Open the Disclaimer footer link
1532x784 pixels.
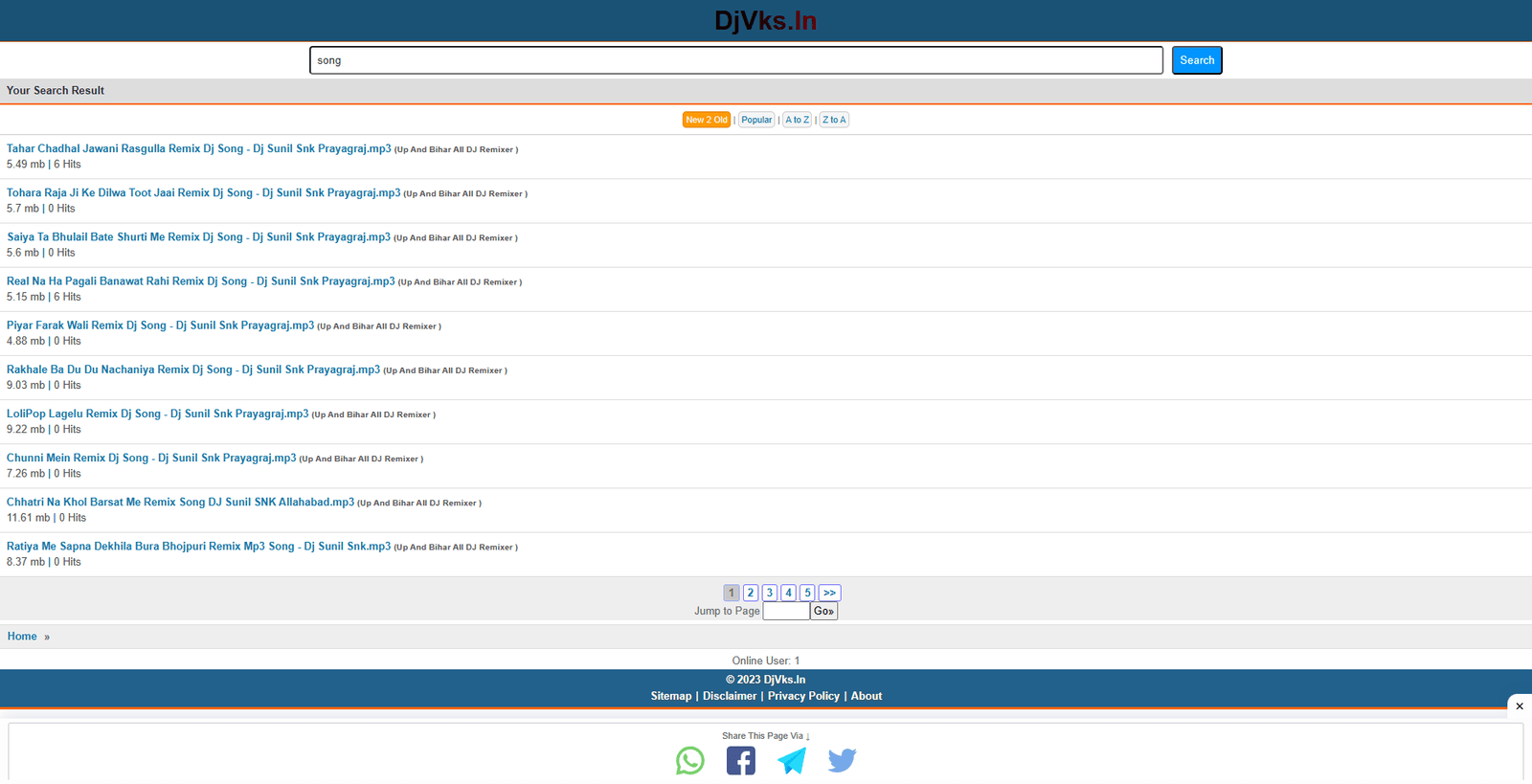[x=730, y=696]
